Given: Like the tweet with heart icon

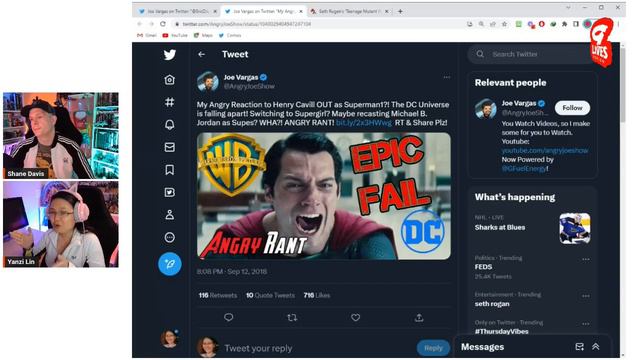Looking at the screenshot, I should [x=356, y=317].
